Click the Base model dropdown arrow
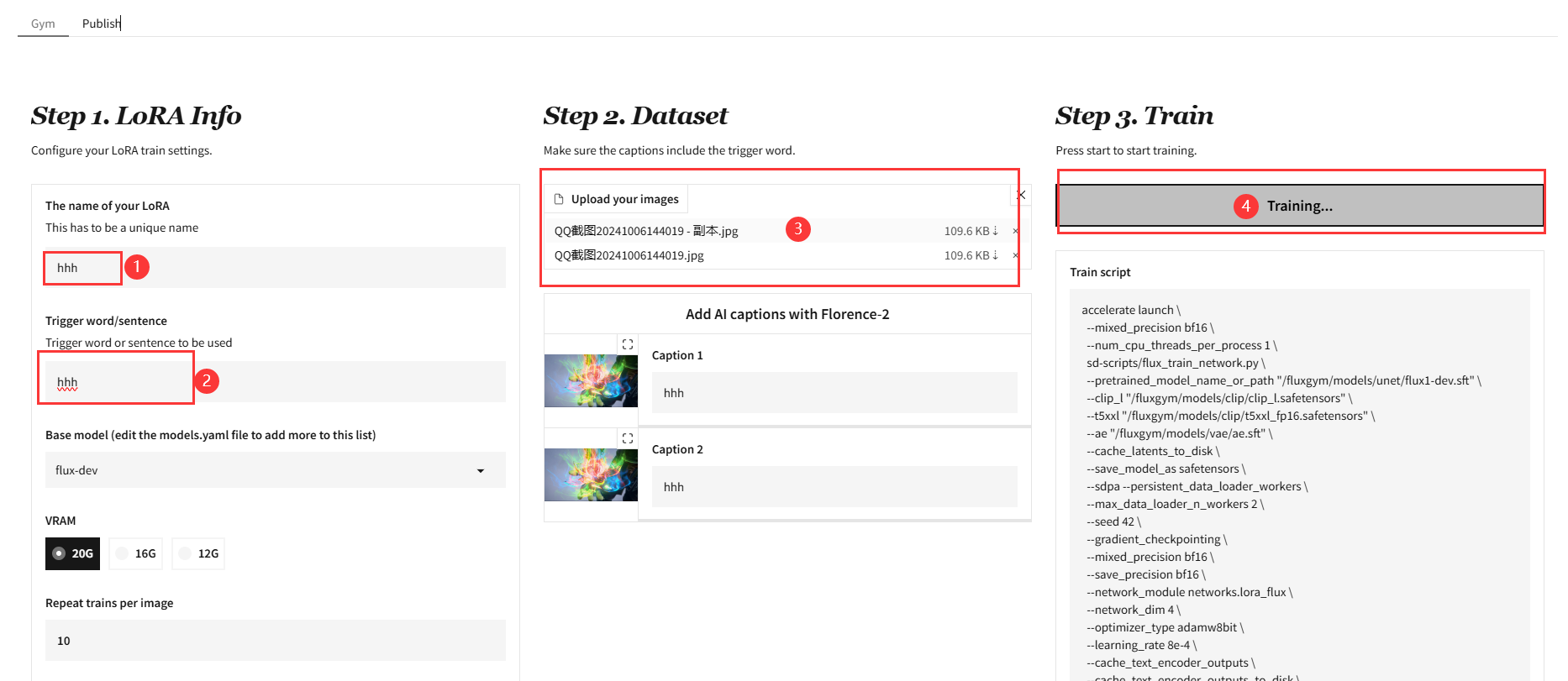 pyautogui.click(x=481, y=470)
